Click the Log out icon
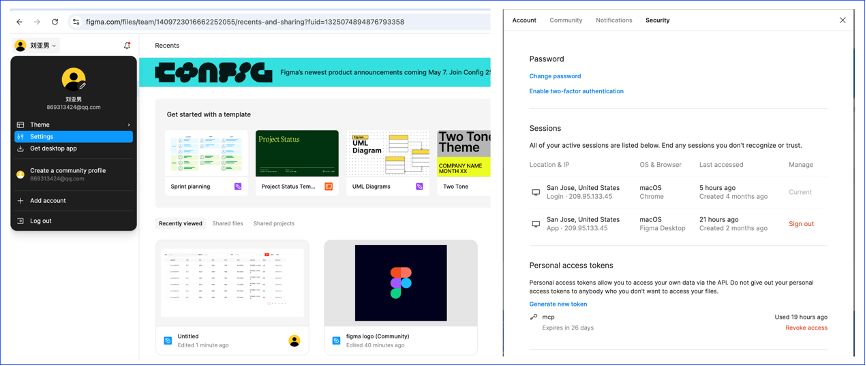Screen dimensions: 866x366 point(20,221)
